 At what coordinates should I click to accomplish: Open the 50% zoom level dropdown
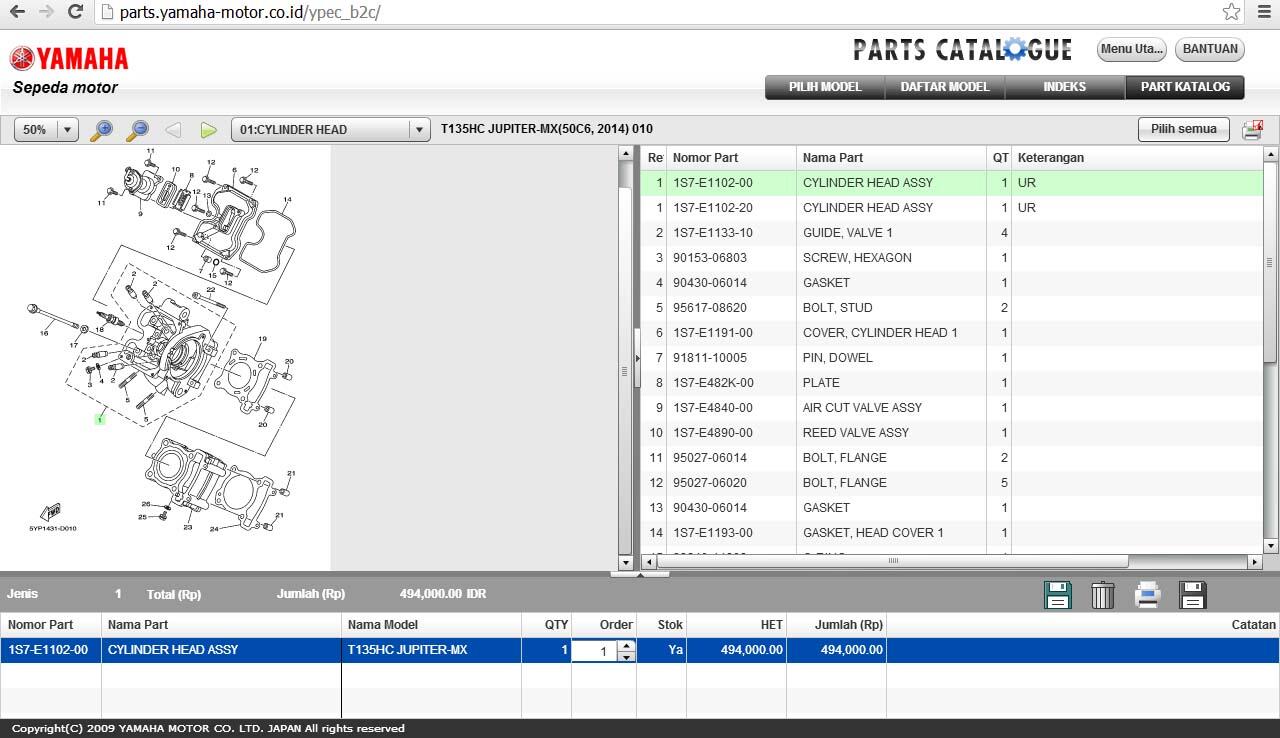(46, 130)
